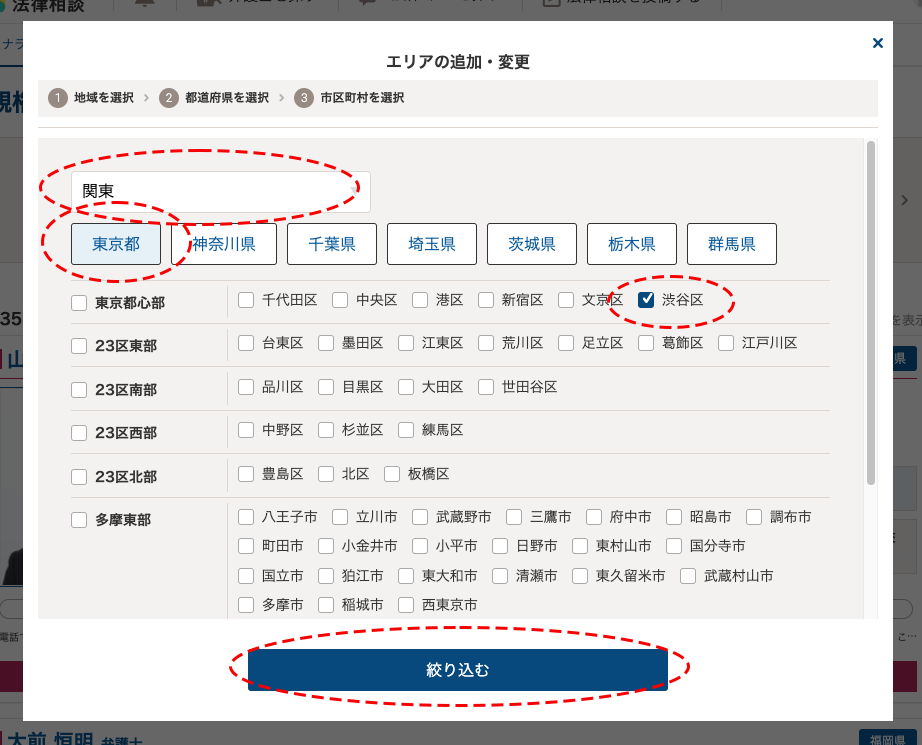Open the 関東 region dropdown

click(221, 192)
